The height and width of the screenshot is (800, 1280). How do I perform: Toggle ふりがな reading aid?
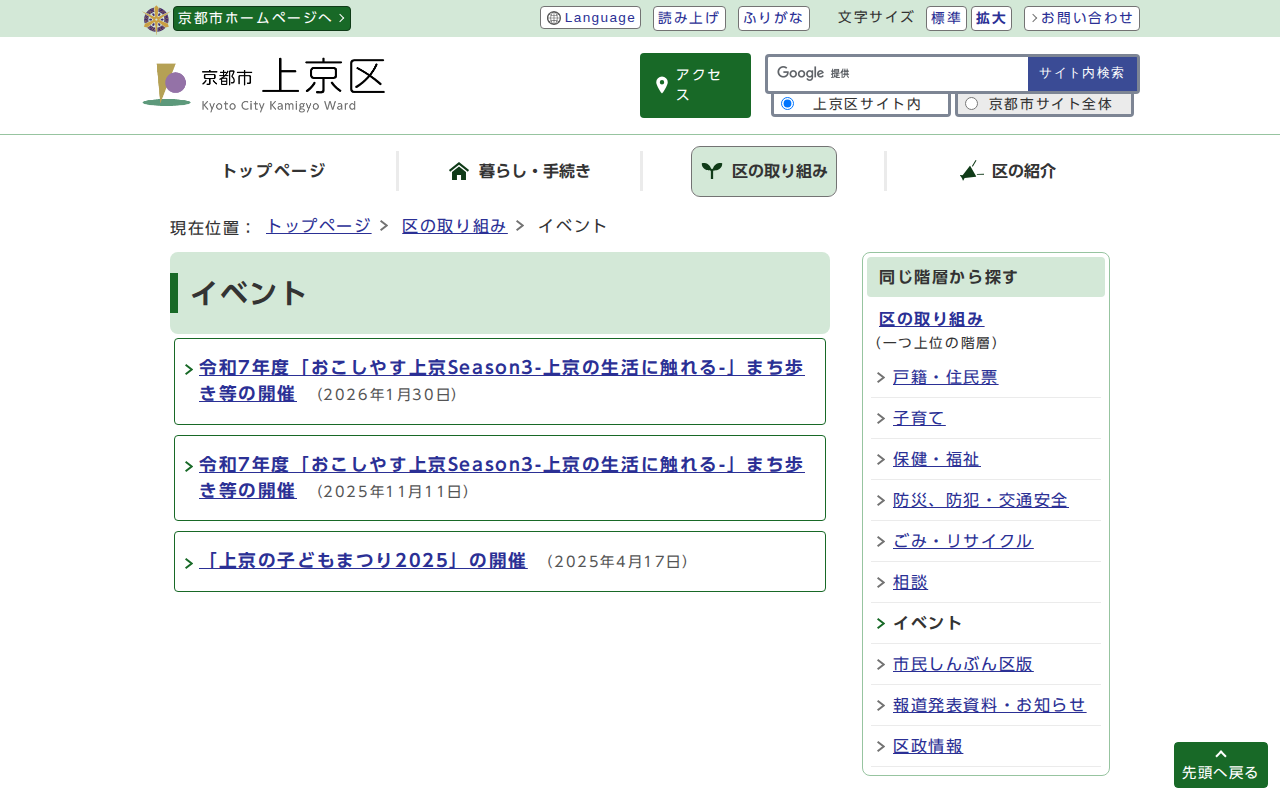point(773,18)
